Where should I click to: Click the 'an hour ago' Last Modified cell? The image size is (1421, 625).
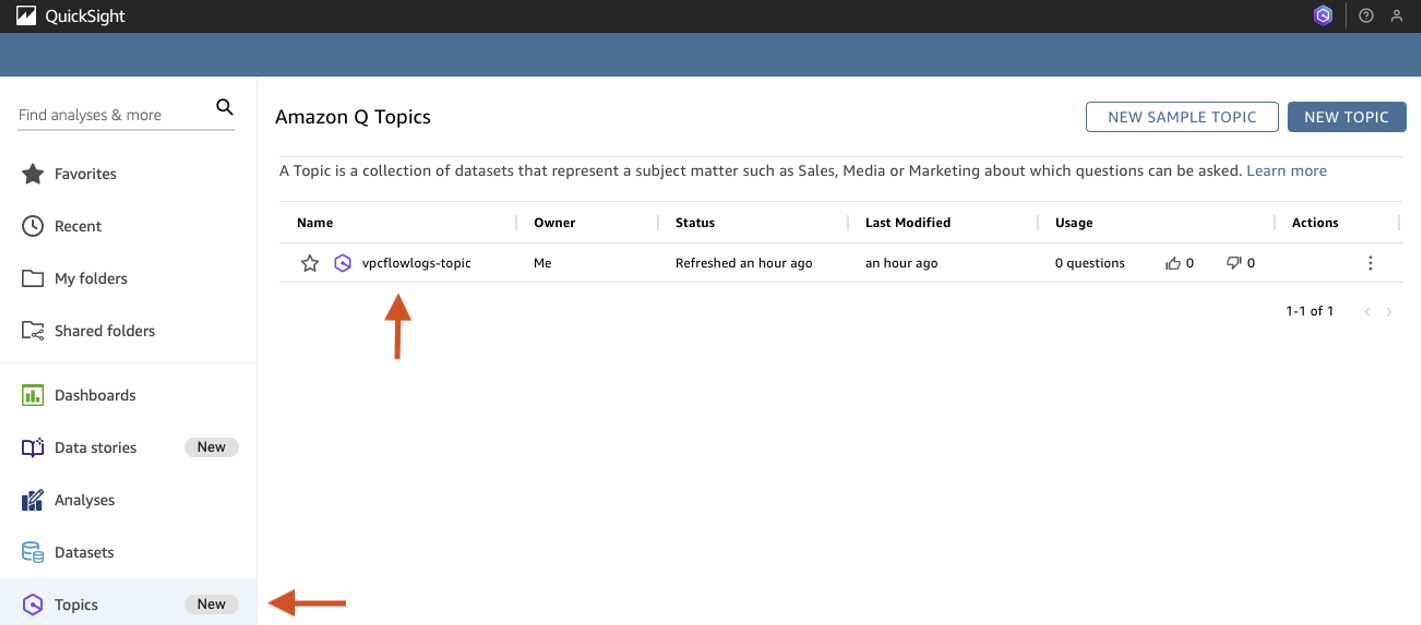click(x=902, y=263)
